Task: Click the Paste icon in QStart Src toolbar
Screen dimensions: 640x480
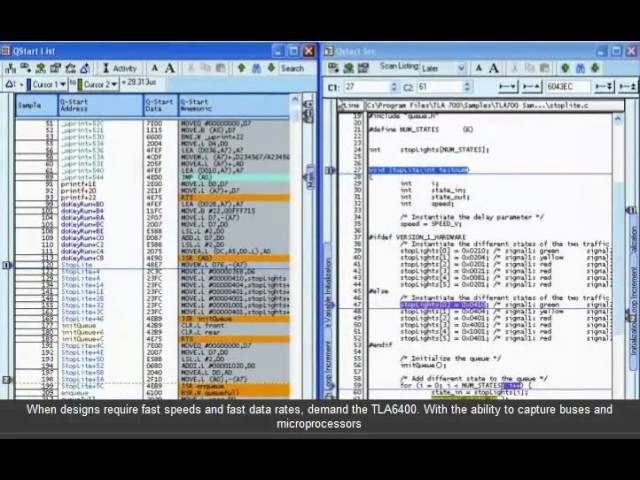Action: [x=544, y=68]
